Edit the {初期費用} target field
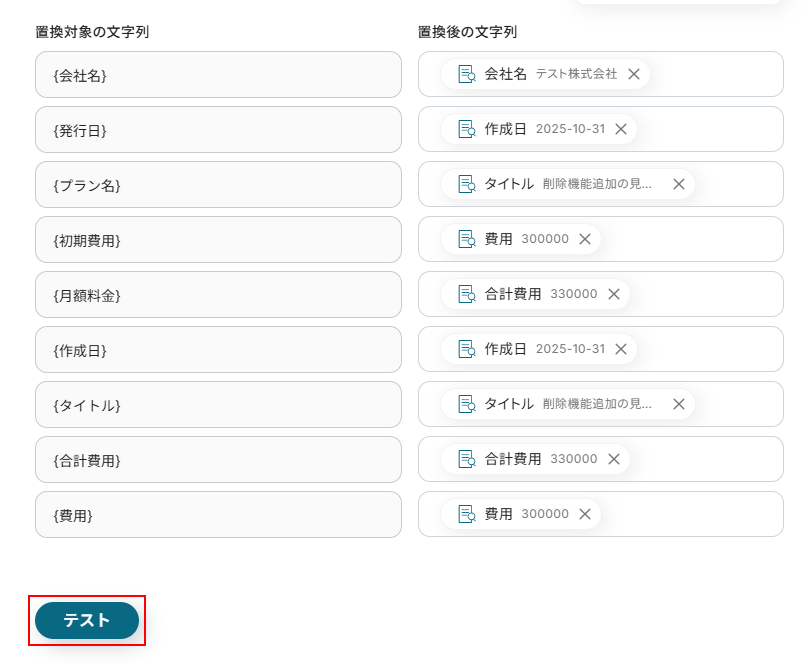812x664 pixels. (218, 240)
